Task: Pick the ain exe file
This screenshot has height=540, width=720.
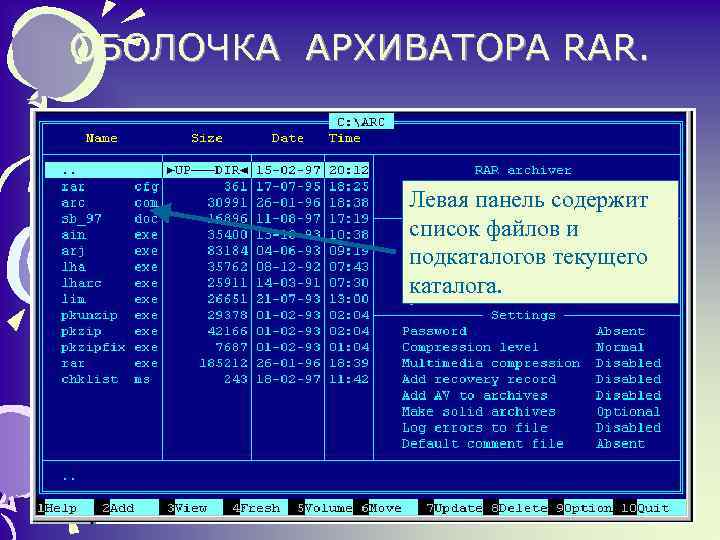Action: pos(207,235)
